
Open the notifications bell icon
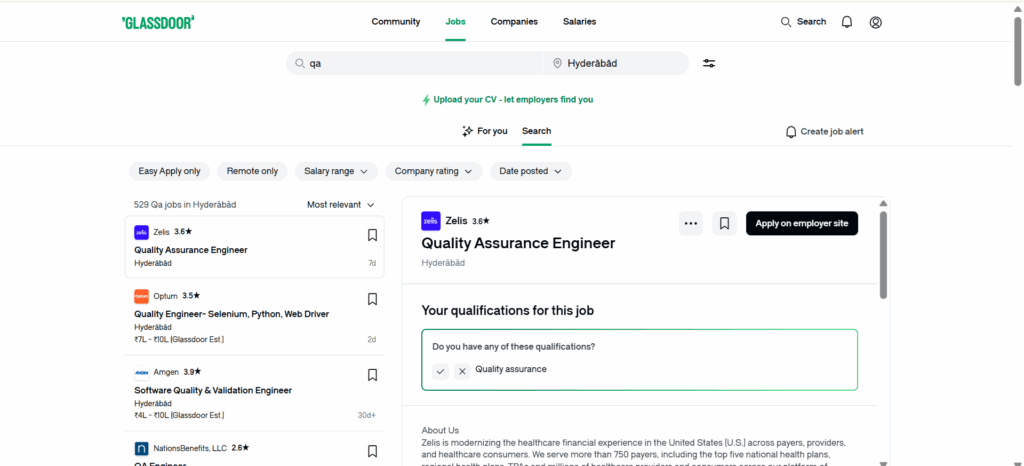click(x=847, y=22)
